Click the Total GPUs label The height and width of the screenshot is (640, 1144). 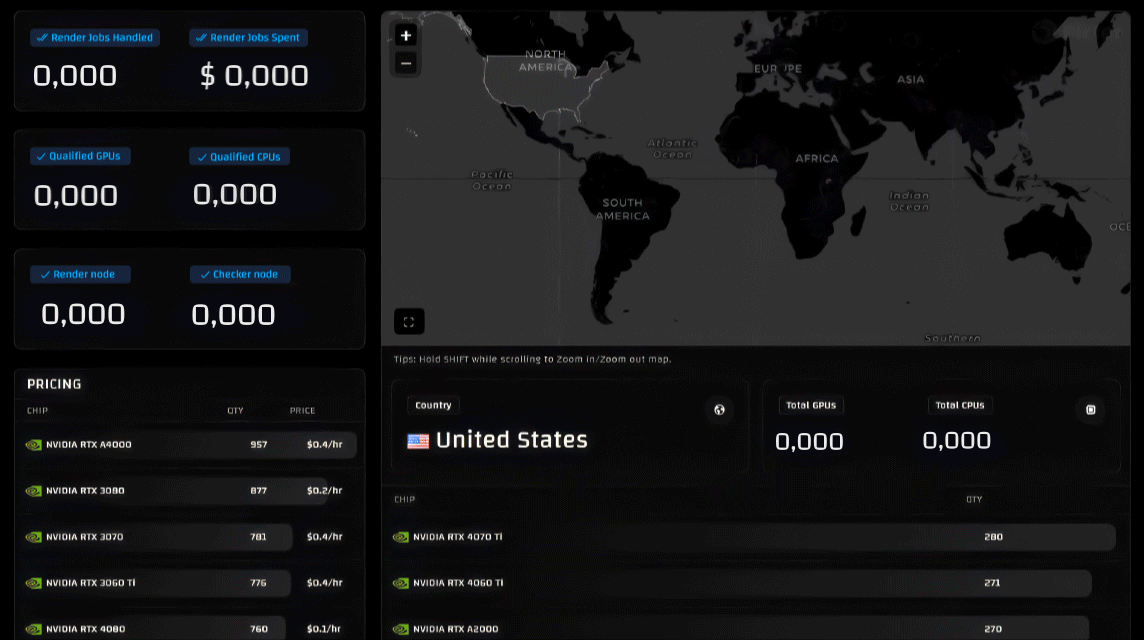[x=811, y=405]
